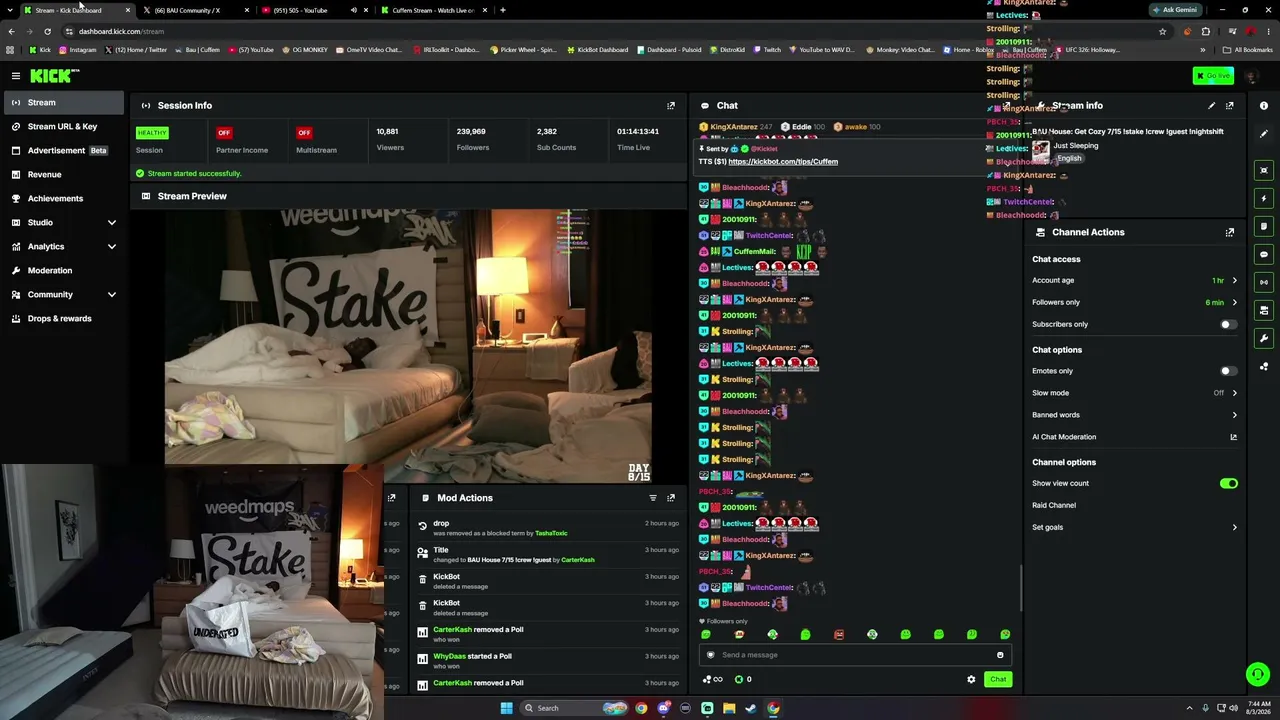Viewport: 1280px width, 720px height.
Task: Show hidden system tray icons
Action: (x=1189, y=708)
